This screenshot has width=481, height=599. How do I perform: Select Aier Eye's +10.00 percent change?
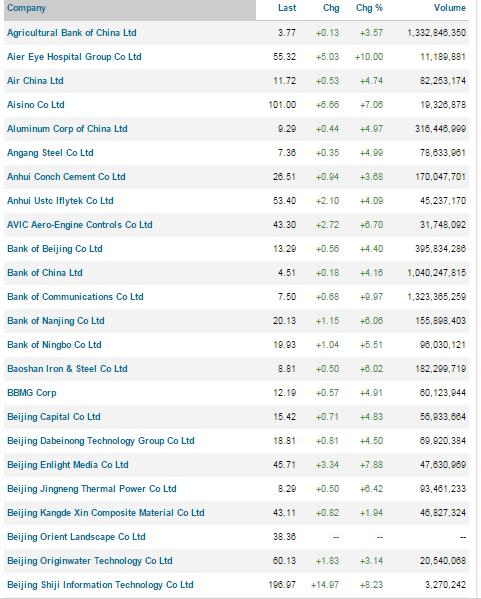point(369,57)
